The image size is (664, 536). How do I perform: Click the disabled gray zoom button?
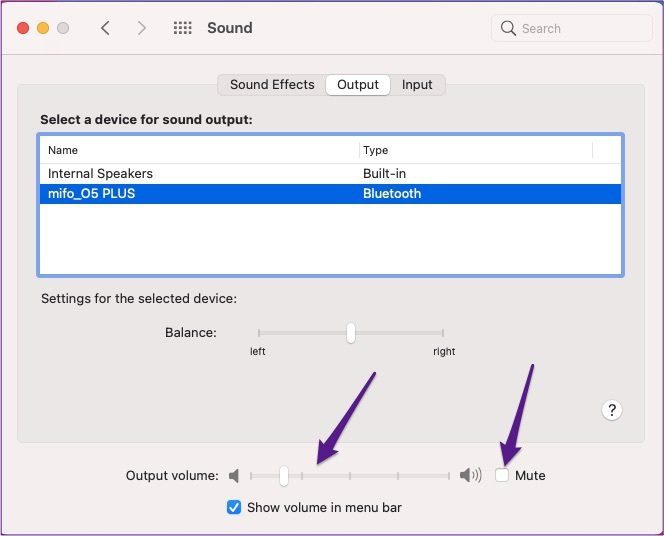[63, 28]
